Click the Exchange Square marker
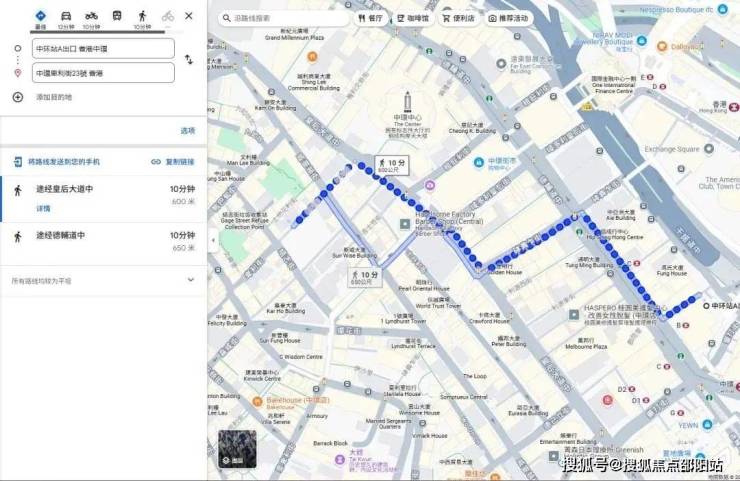The height and width of the screenshot is (481, 740). [709, 149]
